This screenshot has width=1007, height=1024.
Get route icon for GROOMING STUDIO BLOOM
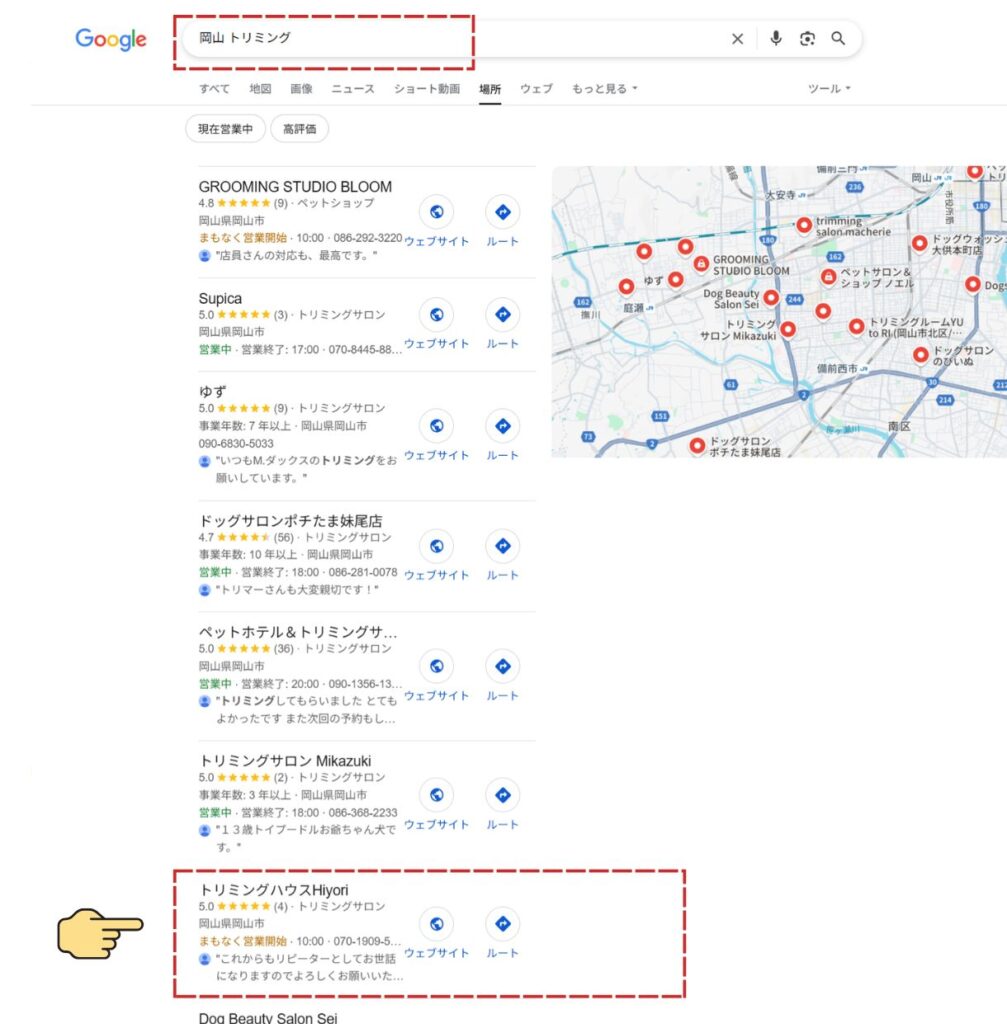(x=503, y=212)
